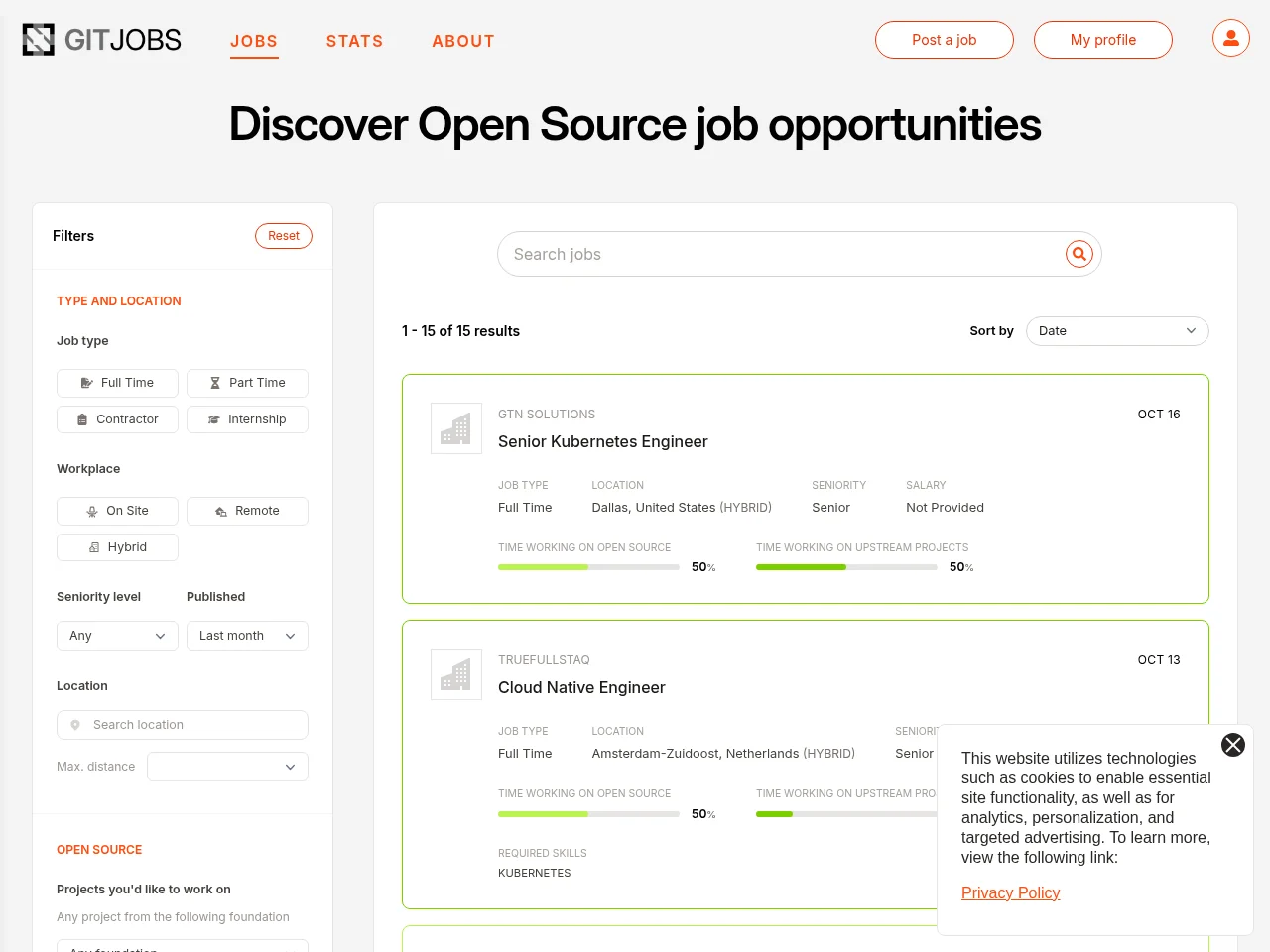
Task: Open the Seniority level dropdown
Action: (117, 636)
